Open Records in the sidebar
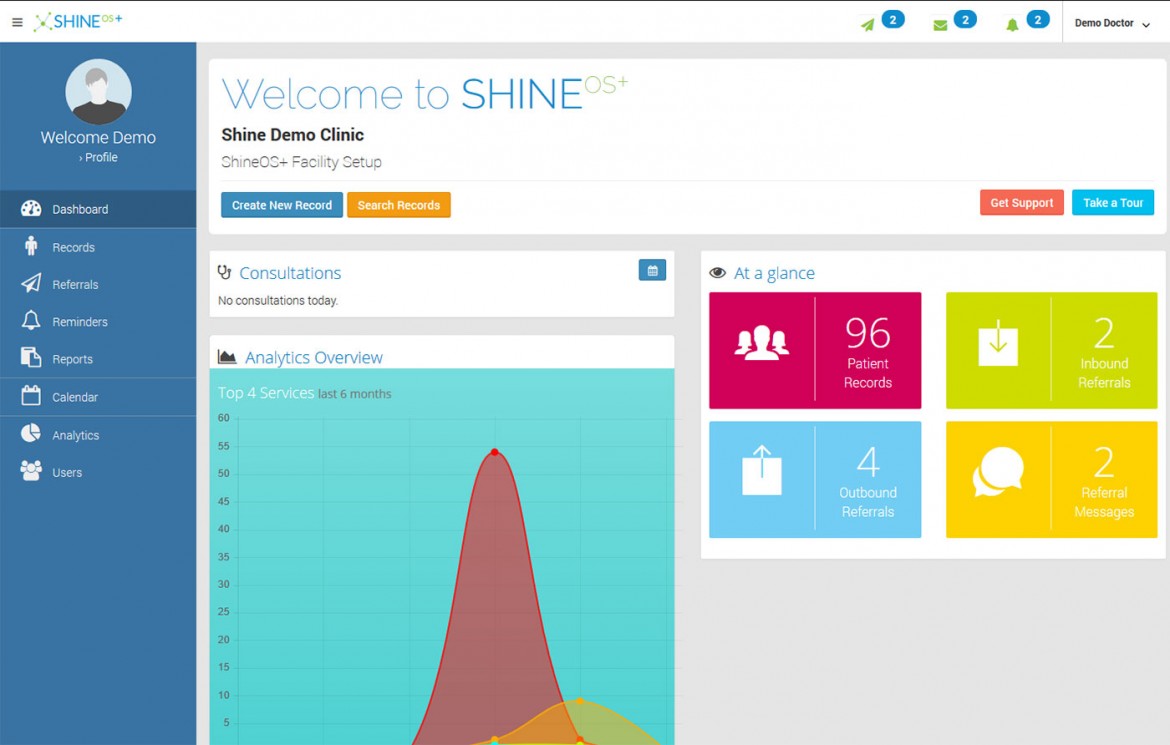The image size is (1170, 745). click(x=98, y=247)
